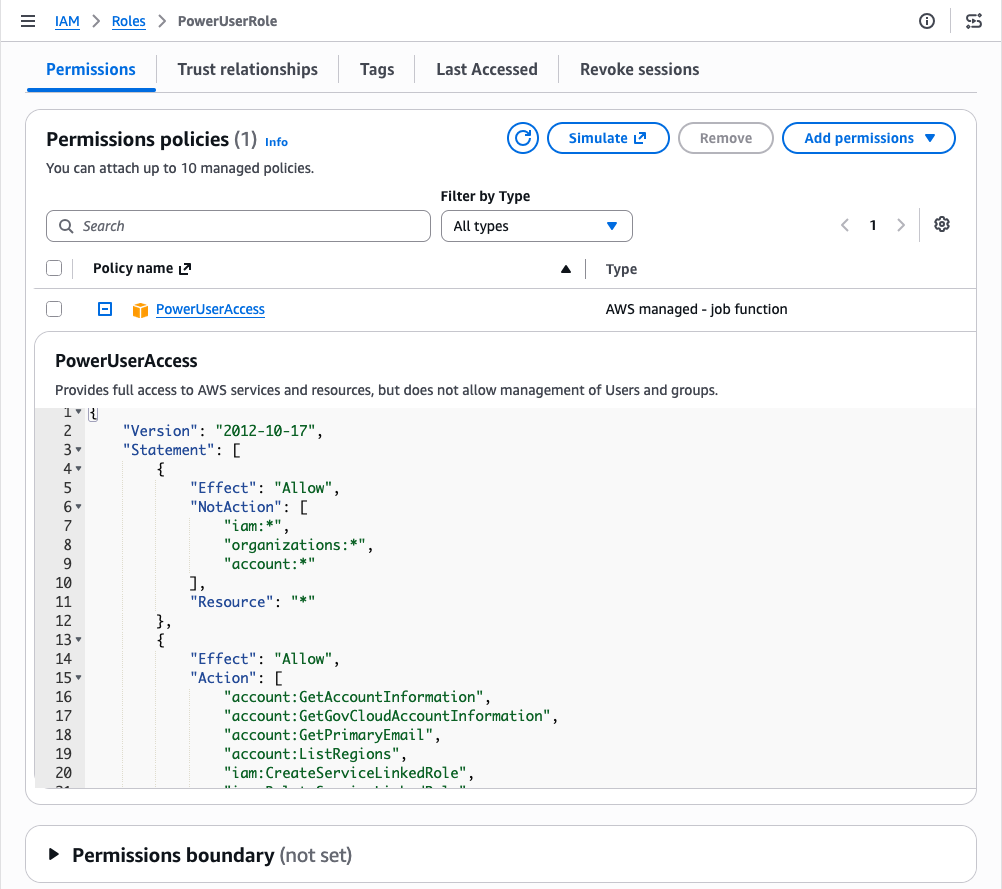This screenshot has height=889, width=1002.
Task: Expand the Permissions boundary section
Action: (54, 854)
